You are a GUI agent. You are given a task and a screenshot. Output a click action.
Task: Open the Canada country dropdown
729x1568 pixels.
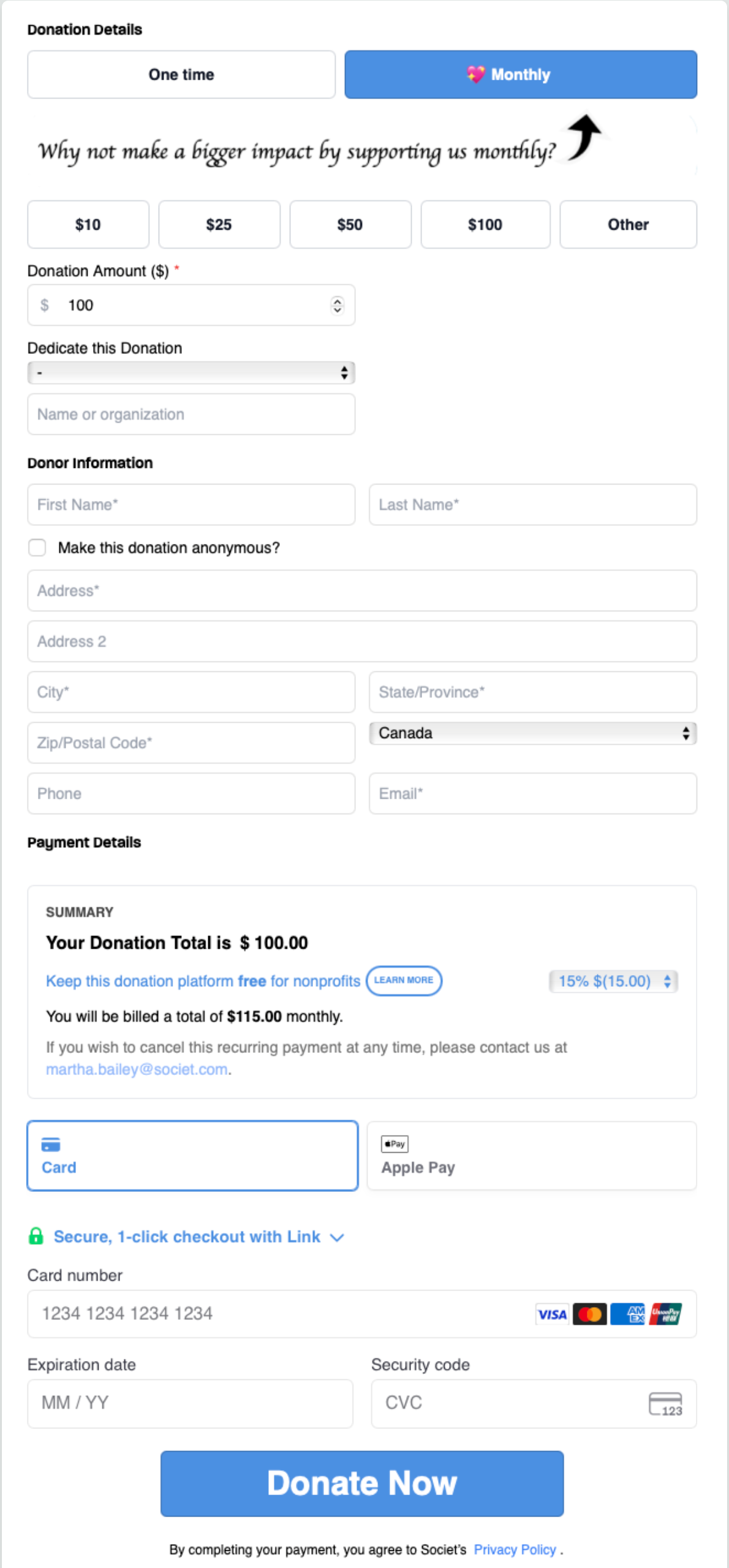(x=533, y=733)
